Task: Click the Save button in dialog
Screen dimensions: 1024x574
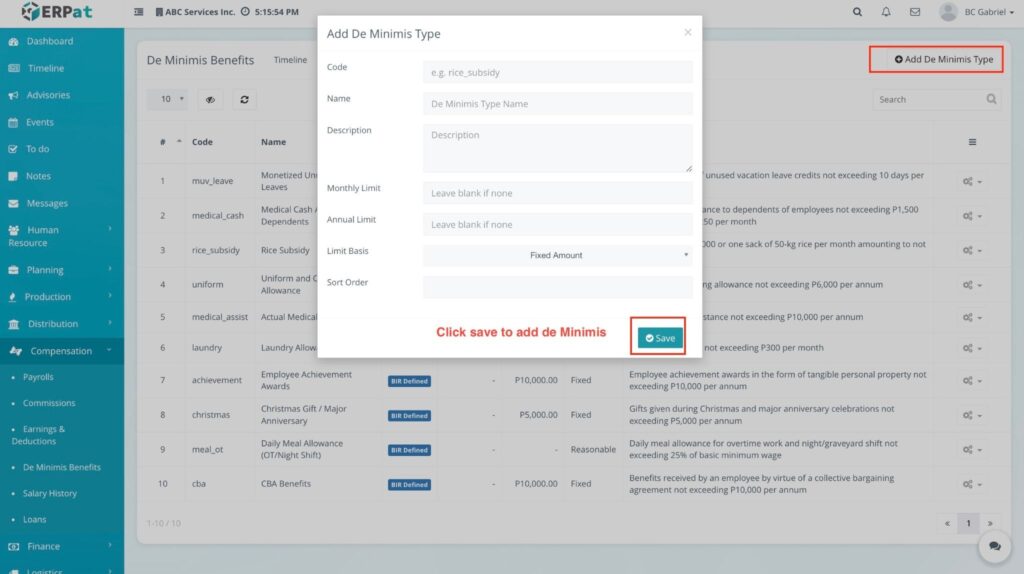Action: [x=660, y=338]
